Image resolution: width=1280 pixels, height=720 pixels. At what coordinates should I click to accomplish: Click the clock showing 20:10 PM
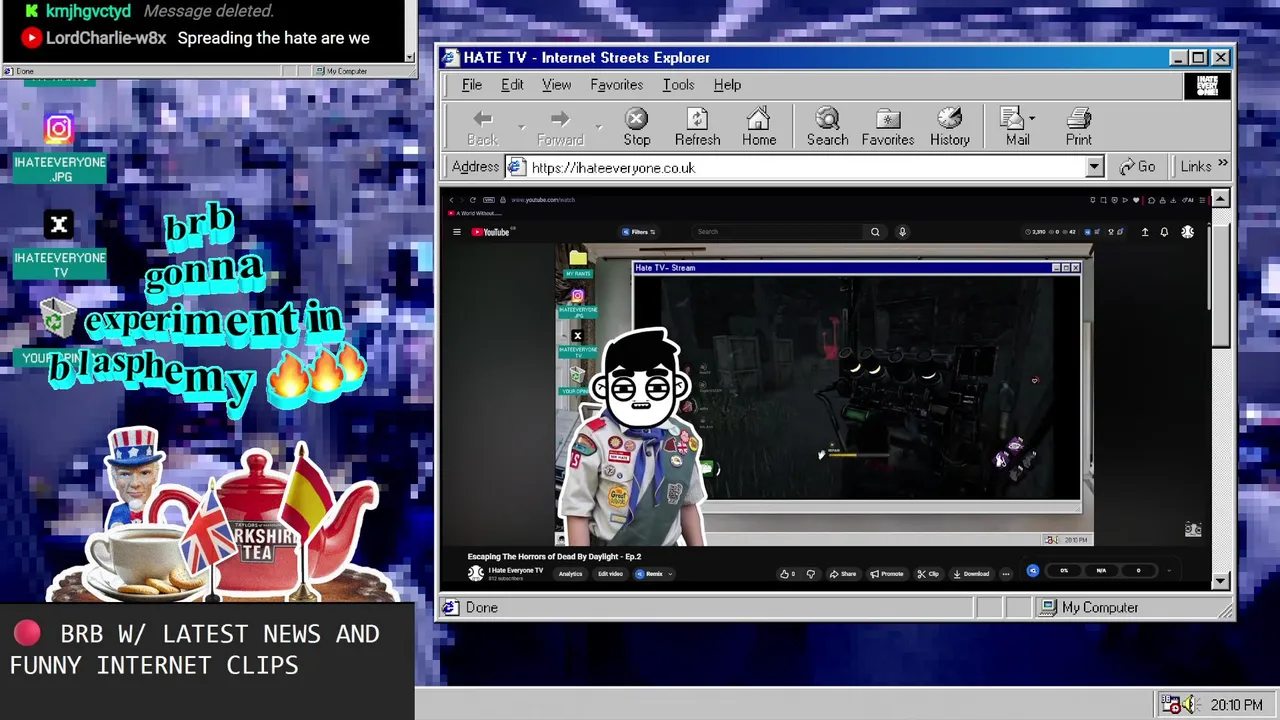1236,705
